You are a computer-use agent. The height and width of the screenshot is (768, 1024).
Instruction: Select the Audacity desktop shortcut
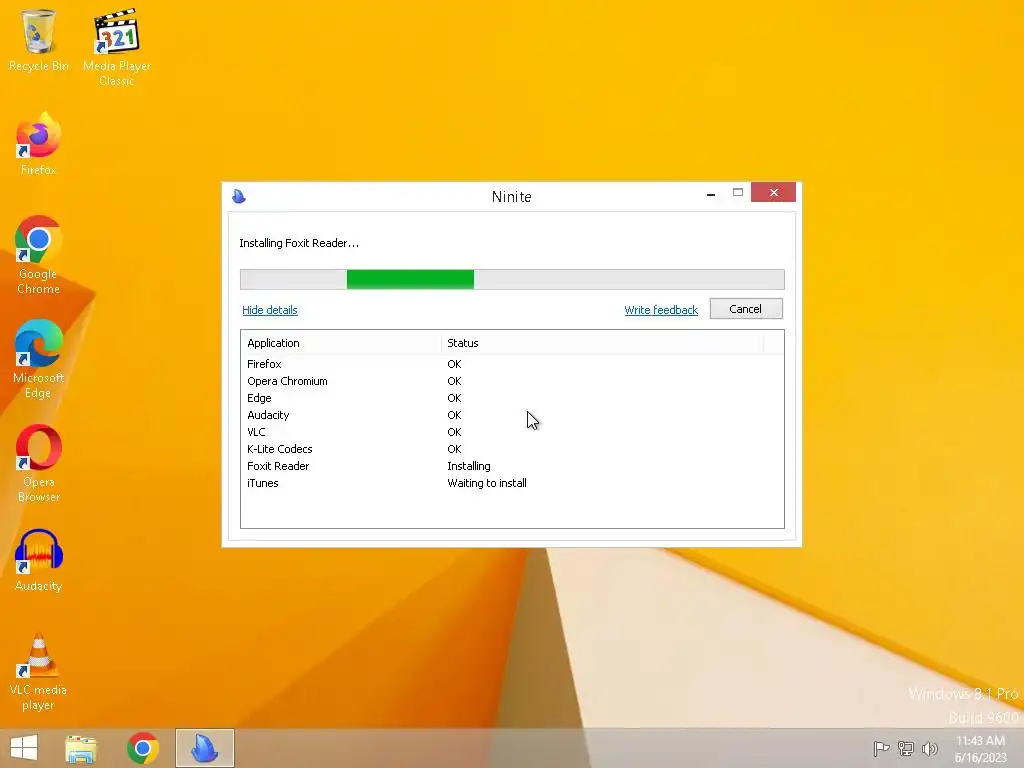(x=39, y=561)
